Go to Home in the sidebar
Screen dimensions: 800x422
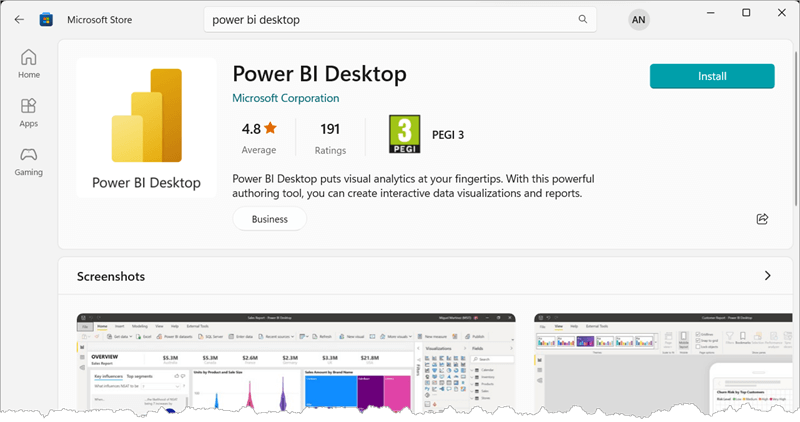(28, 63)
